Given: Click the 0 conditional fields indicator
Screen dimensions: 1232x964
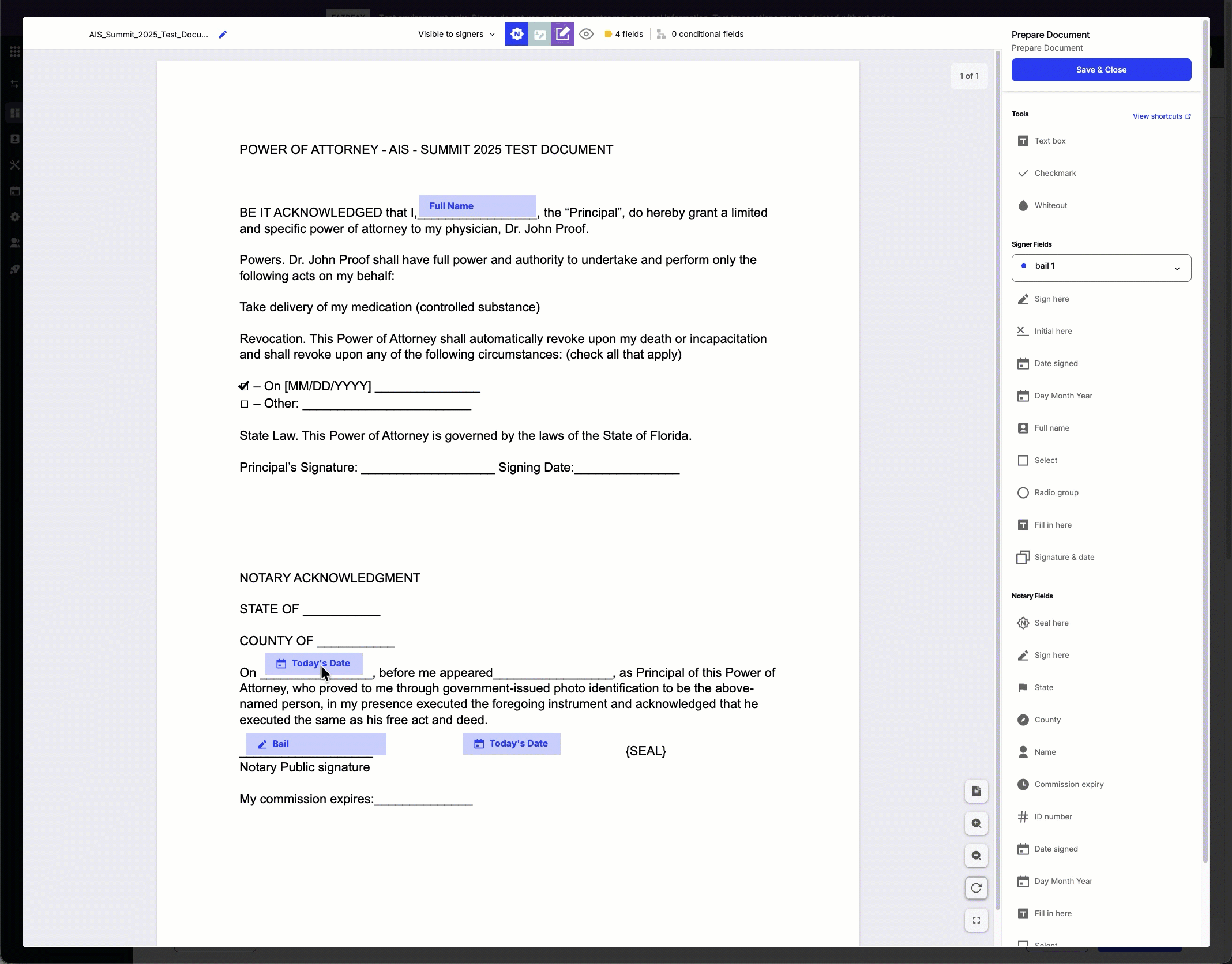Looking at the screenshot, I should coord(700,34).
